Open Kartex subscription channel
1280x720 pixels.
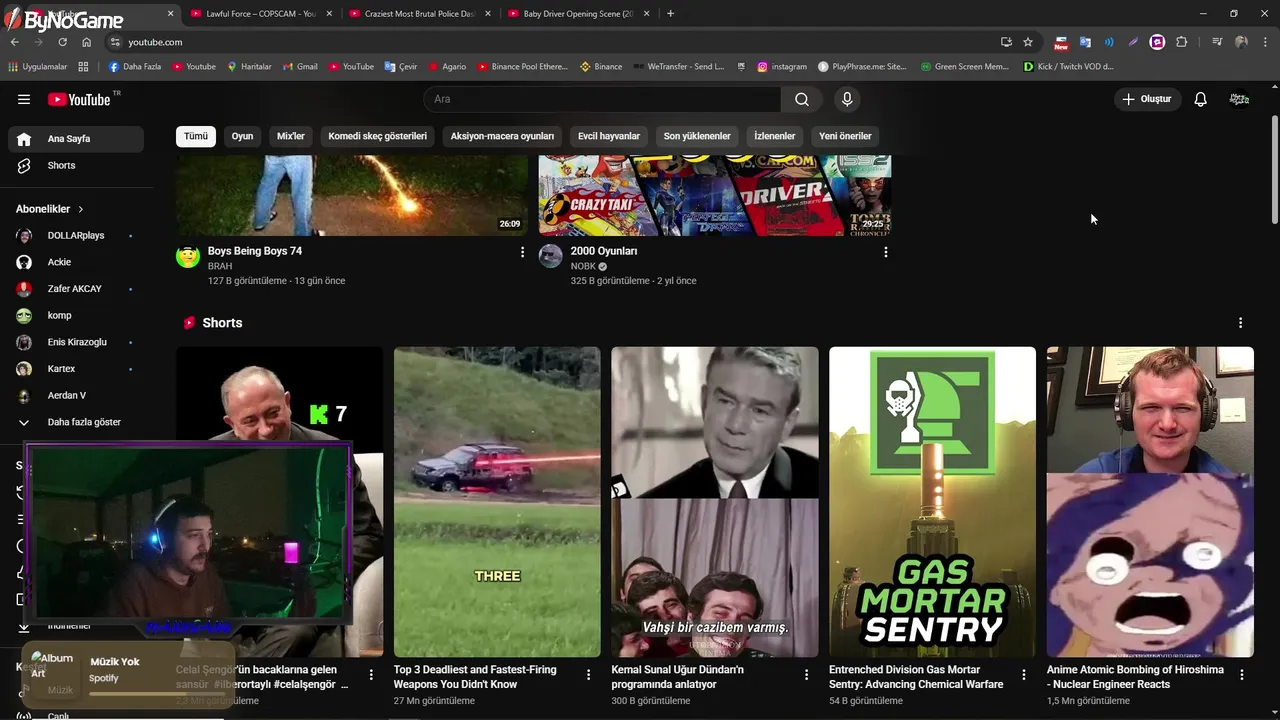pos(76,369)
